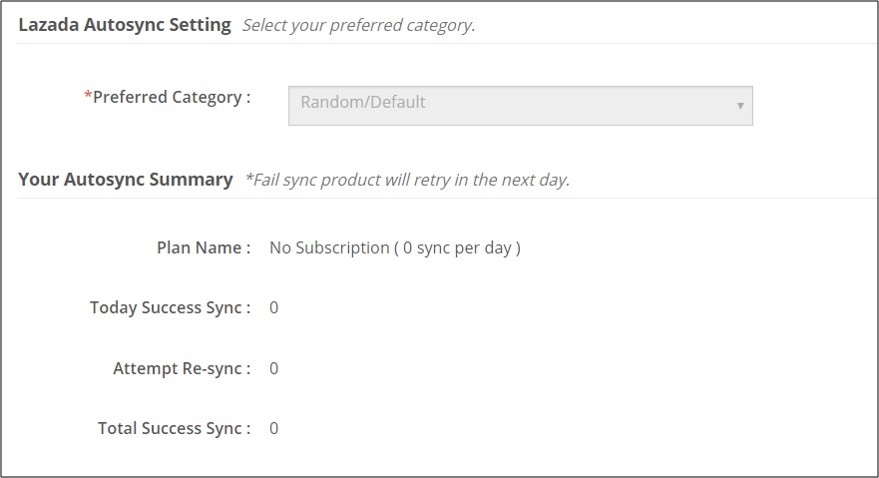Click the '0 sync per day' text
879x478 pixels.
(x=461, y=248)
